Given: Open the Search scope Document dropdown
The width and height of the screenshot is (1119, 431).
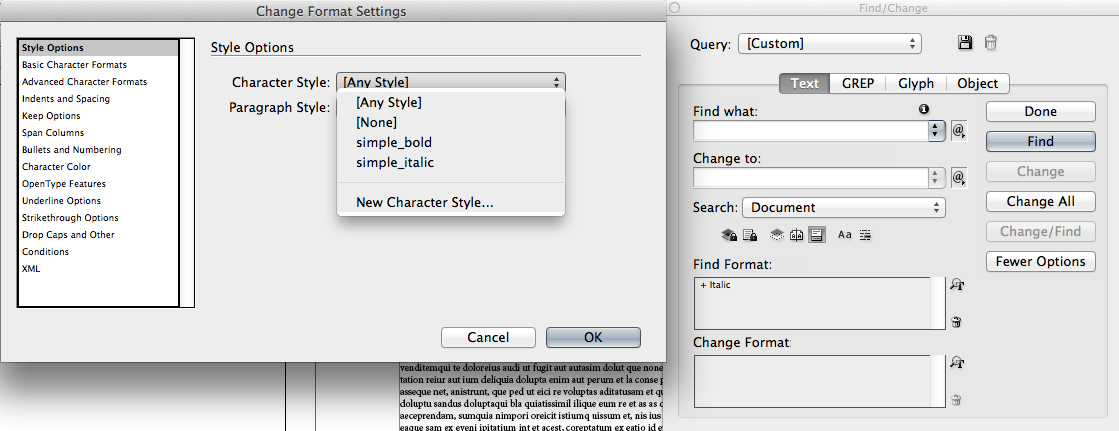Looking at the screenshot, I should [x=843, y=207].
